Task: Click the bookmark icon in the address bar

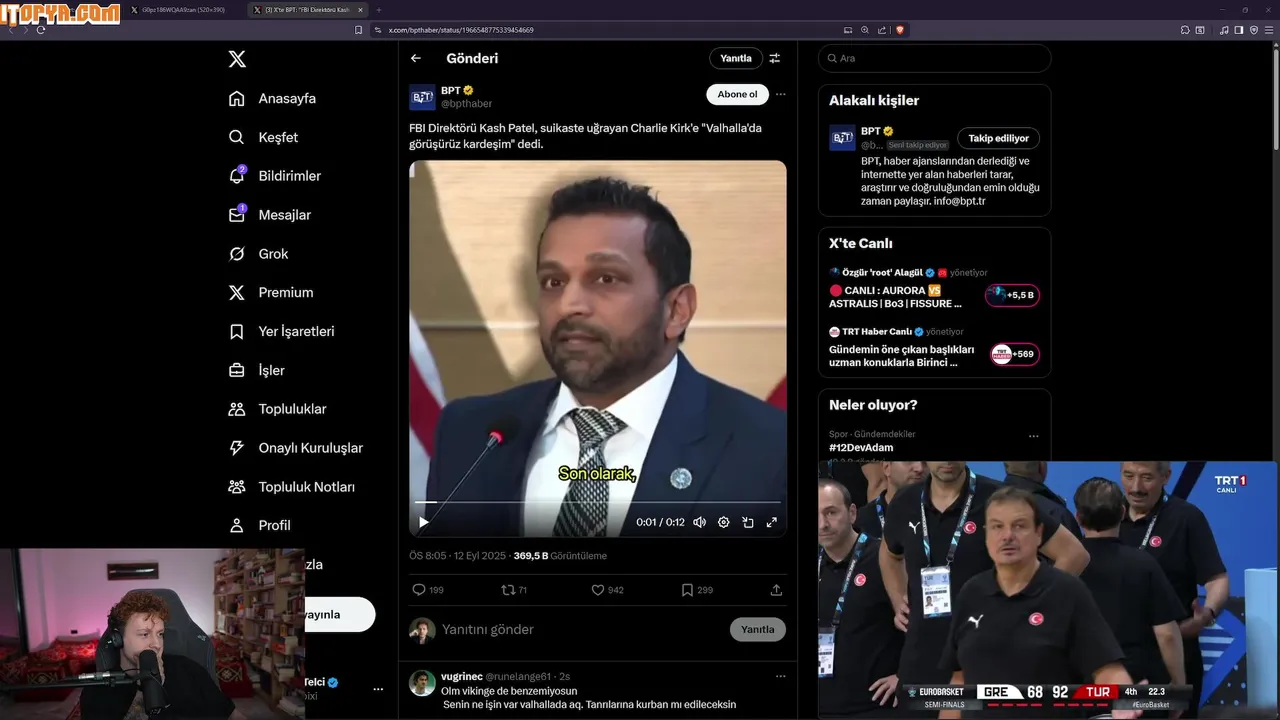Action: pos(359,30)
